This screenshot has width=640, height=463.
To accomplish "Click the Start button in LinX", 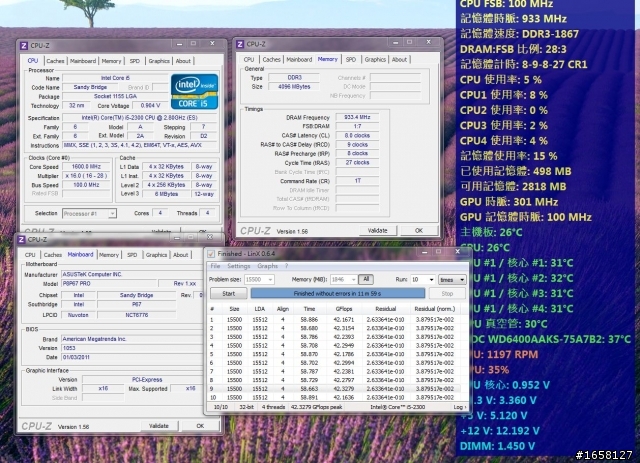I will [x=229, y=294].
